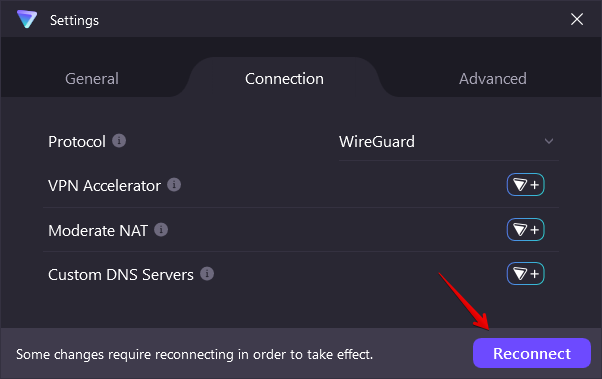Click the Moderate NAT Plus upgrade badge
This screenshot has height=379, width=602.
(526, 230)
